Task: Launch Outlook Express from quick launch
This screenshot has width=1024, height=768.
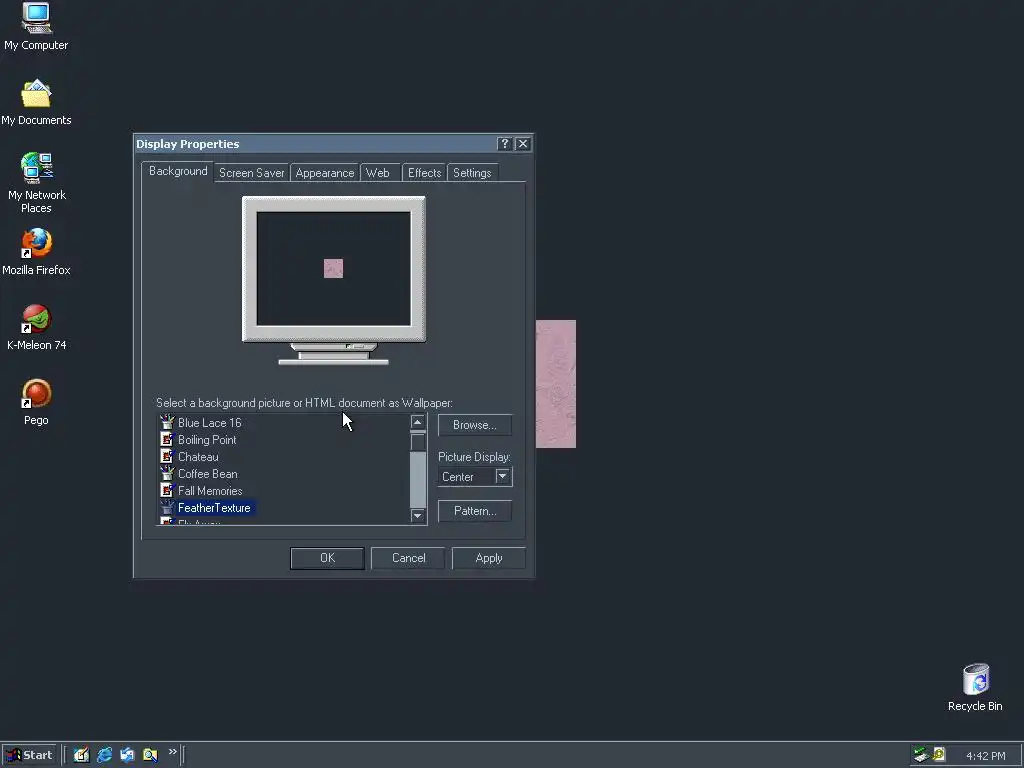Action: click(127, 755)
